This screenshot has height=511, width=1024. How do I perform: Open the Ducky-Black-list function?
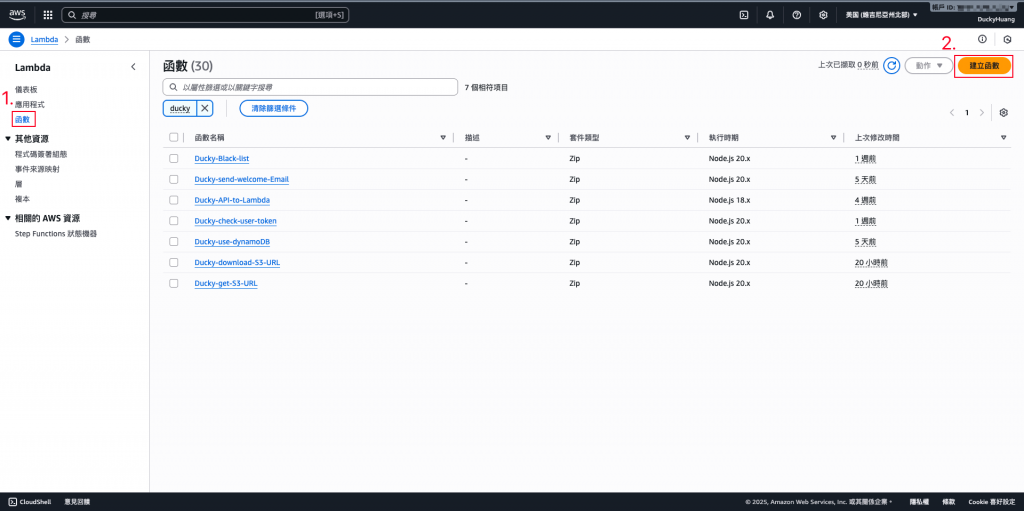(221, 158)
